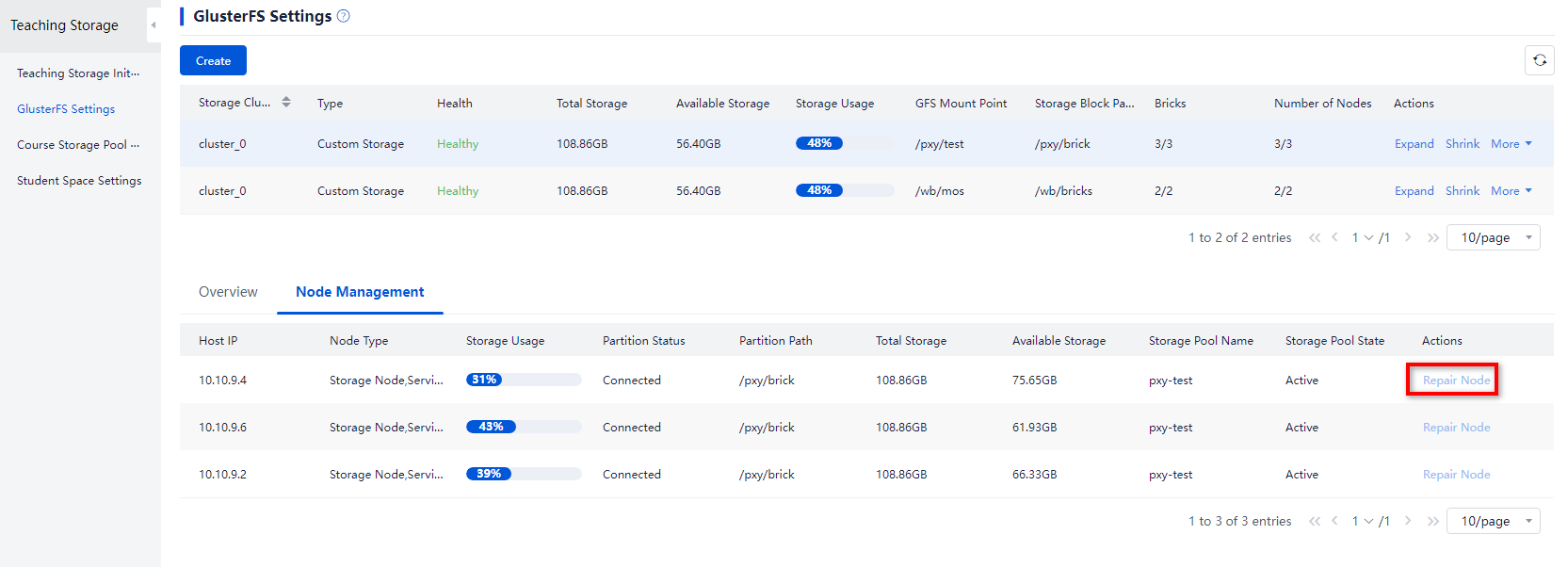Repair Node for host 10.10.9.6
The height and width of the screenshot is (567, 1568).
pos(1456,428)
